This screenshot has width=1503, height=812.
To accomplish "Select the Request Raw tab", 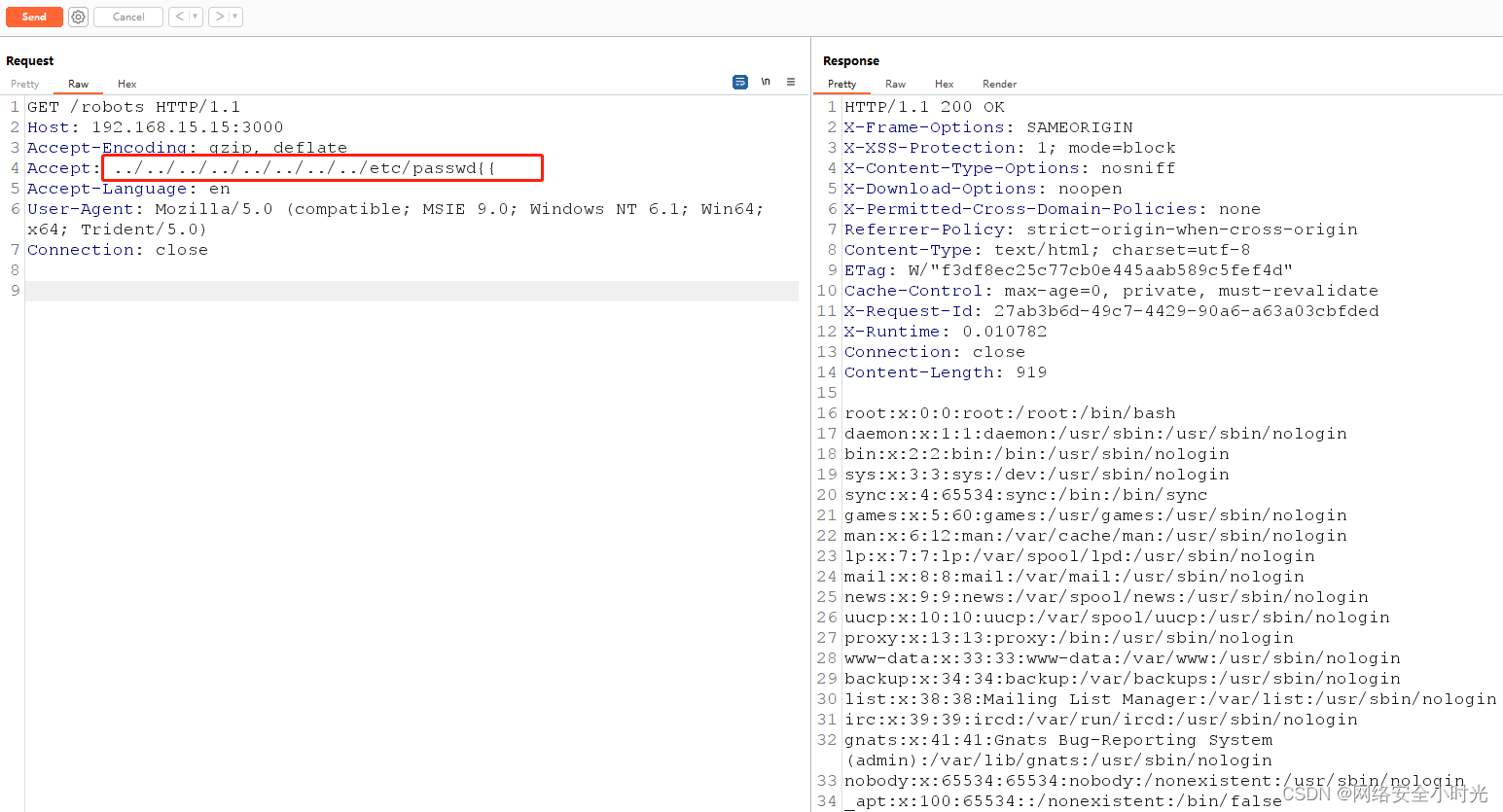I will 79,85.
